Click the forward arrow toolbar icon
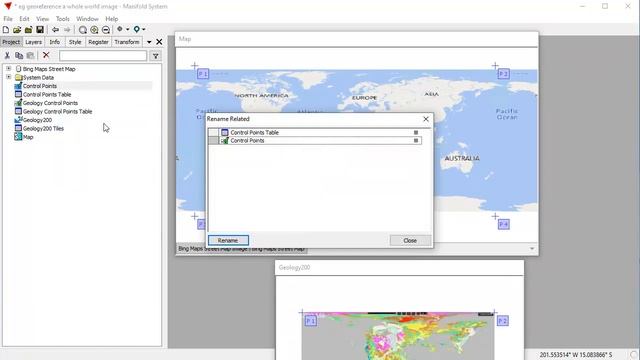 [x=67, y=30]
